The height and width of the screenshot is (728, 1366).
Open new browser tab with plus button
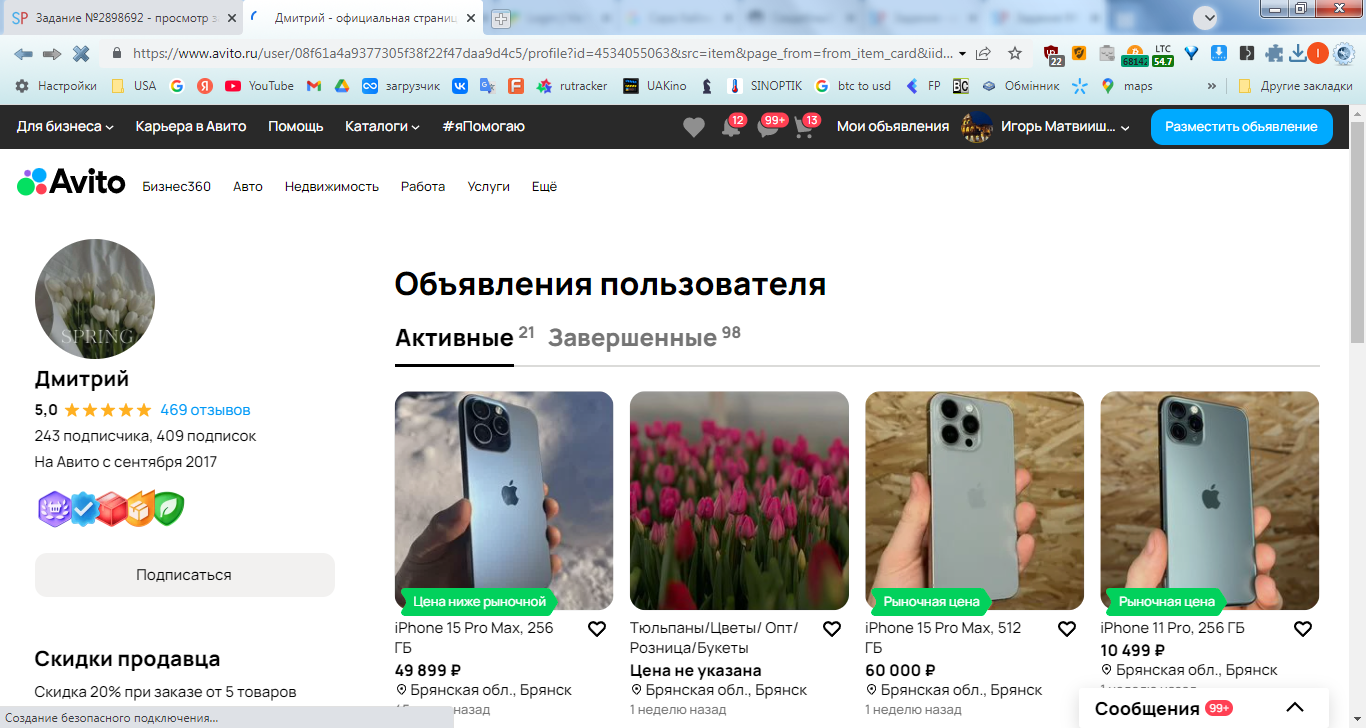(500, 18)
